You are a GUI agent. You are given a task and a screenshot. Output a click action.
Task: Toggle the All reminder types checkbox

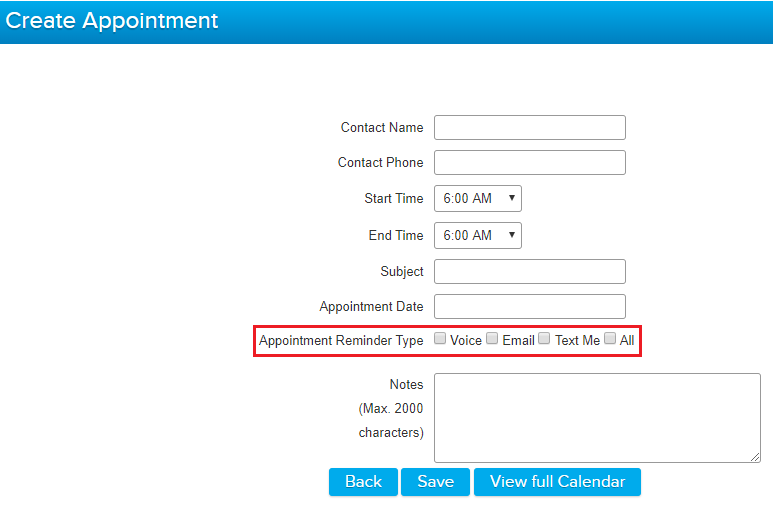[x=610, y=339]
